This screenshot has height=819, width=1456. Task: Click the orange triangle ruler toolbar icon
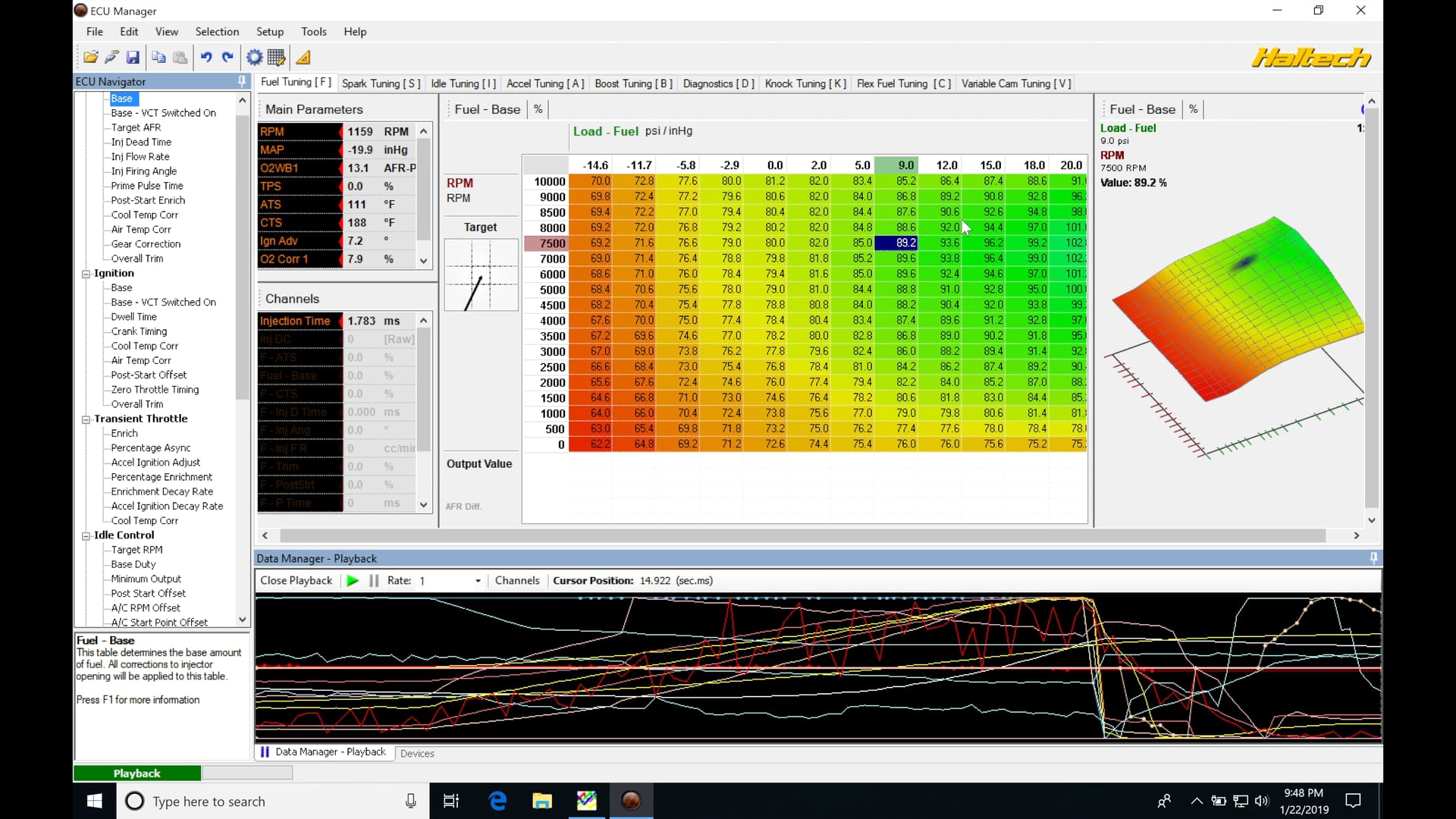[303, 57]
